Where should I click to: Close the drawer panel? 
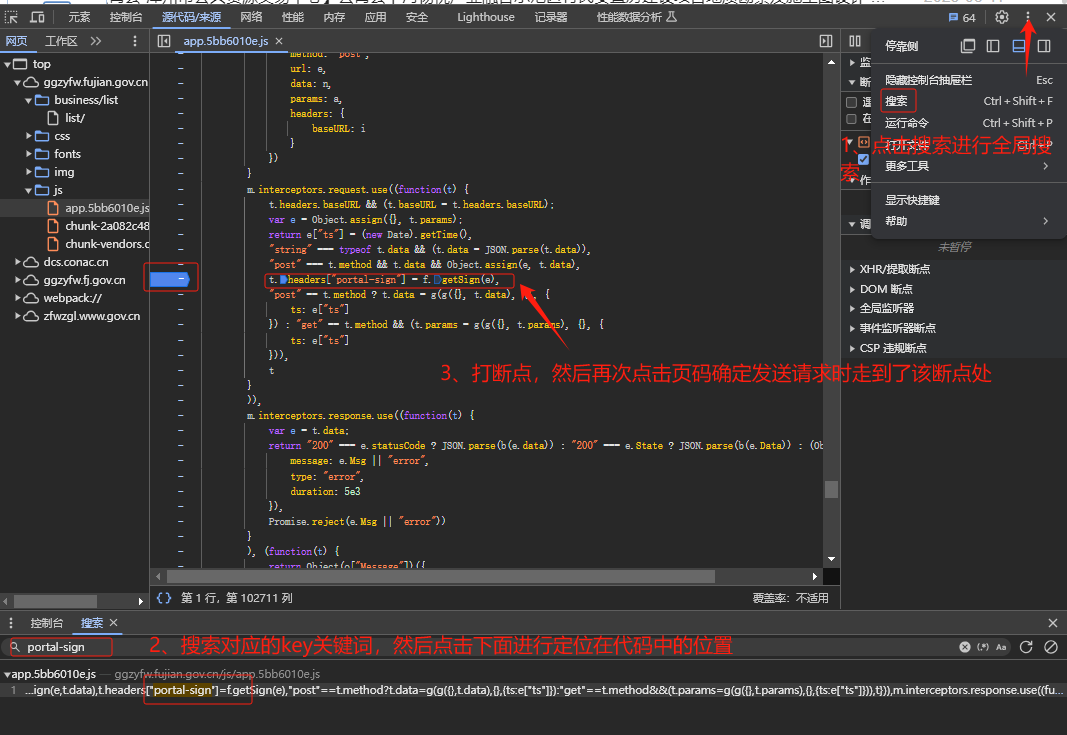pyautogui.click(x=1053, y=623)
